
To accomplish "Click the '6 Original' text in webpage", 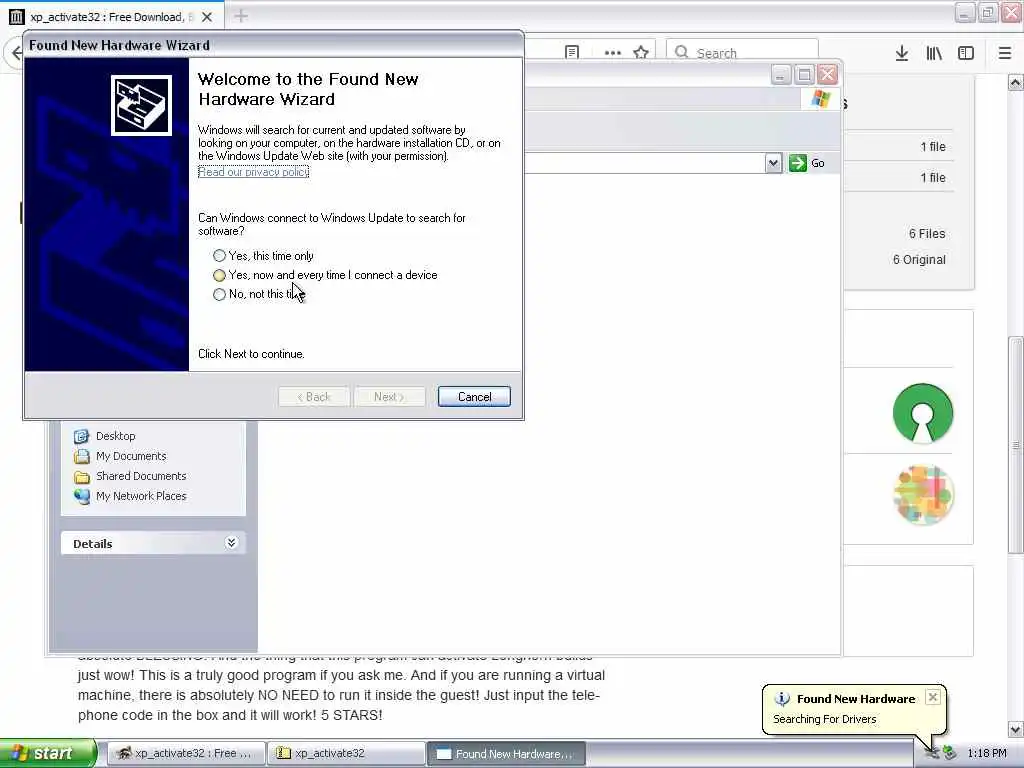I will (x=919, y=260).
